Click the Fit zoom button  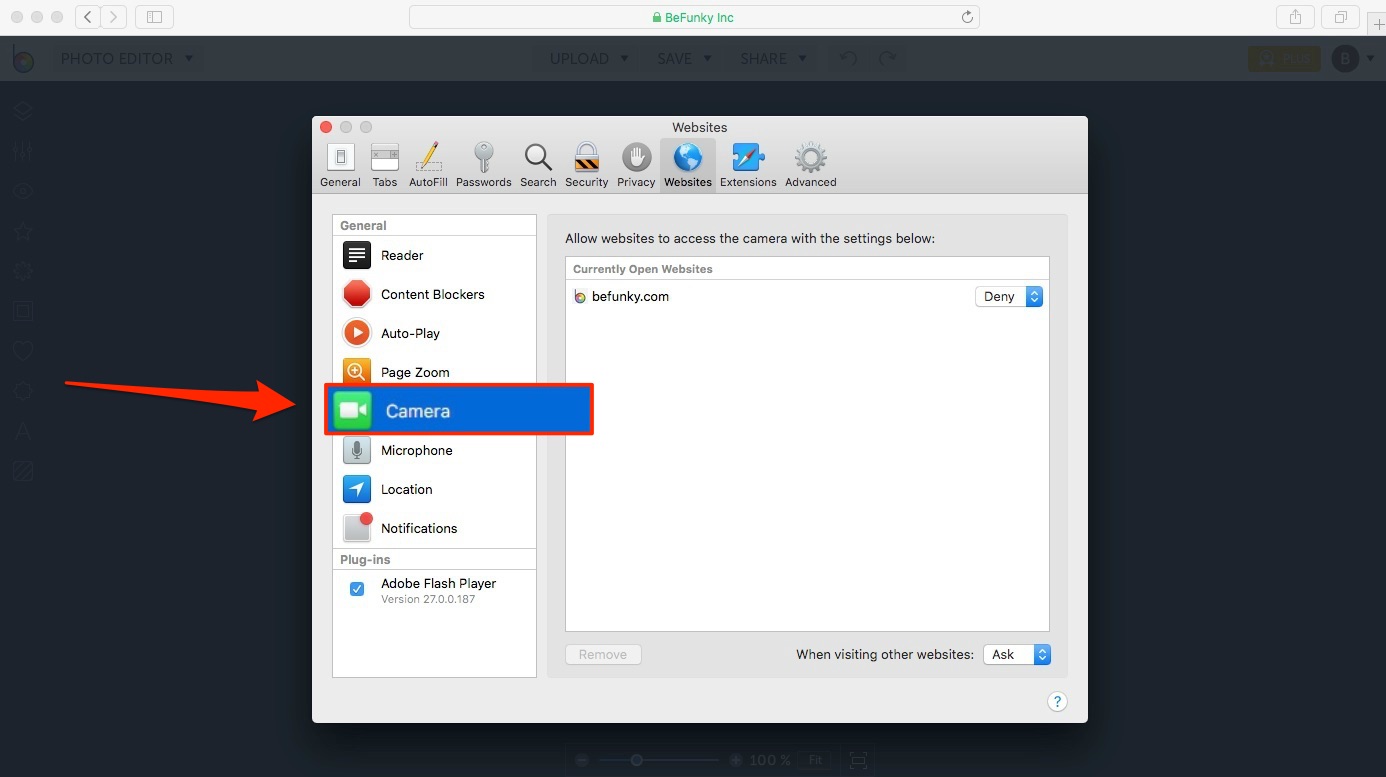[x=815, y=760]
